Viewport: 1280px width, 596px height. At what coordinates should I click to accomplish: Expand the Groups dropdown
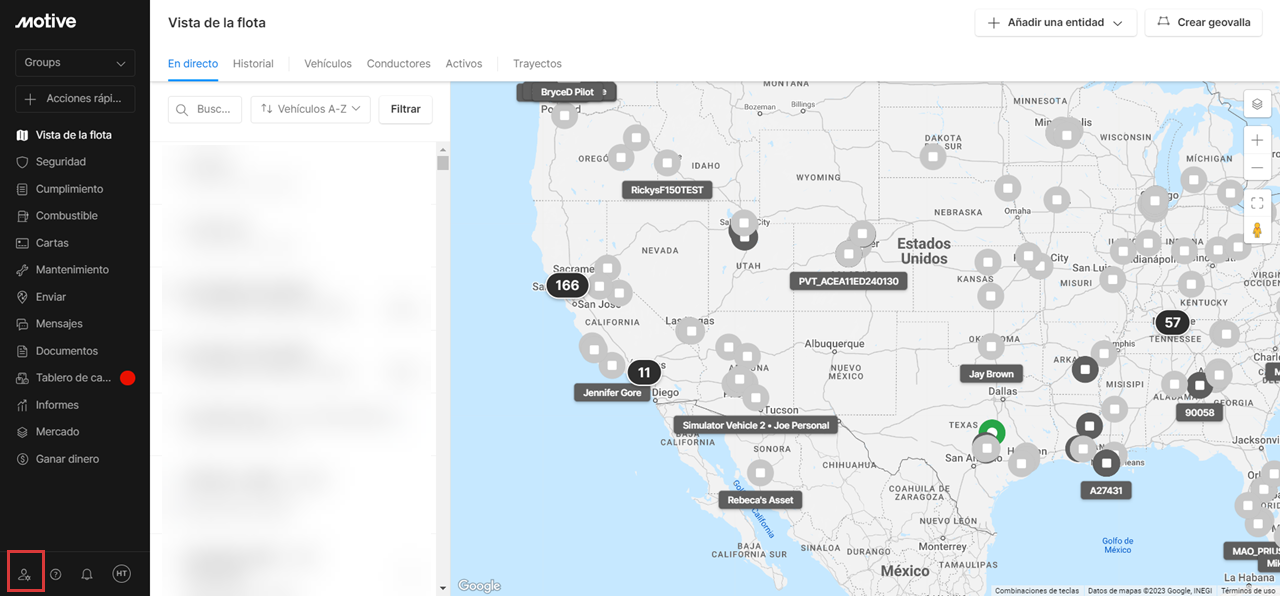coord(75,63)
